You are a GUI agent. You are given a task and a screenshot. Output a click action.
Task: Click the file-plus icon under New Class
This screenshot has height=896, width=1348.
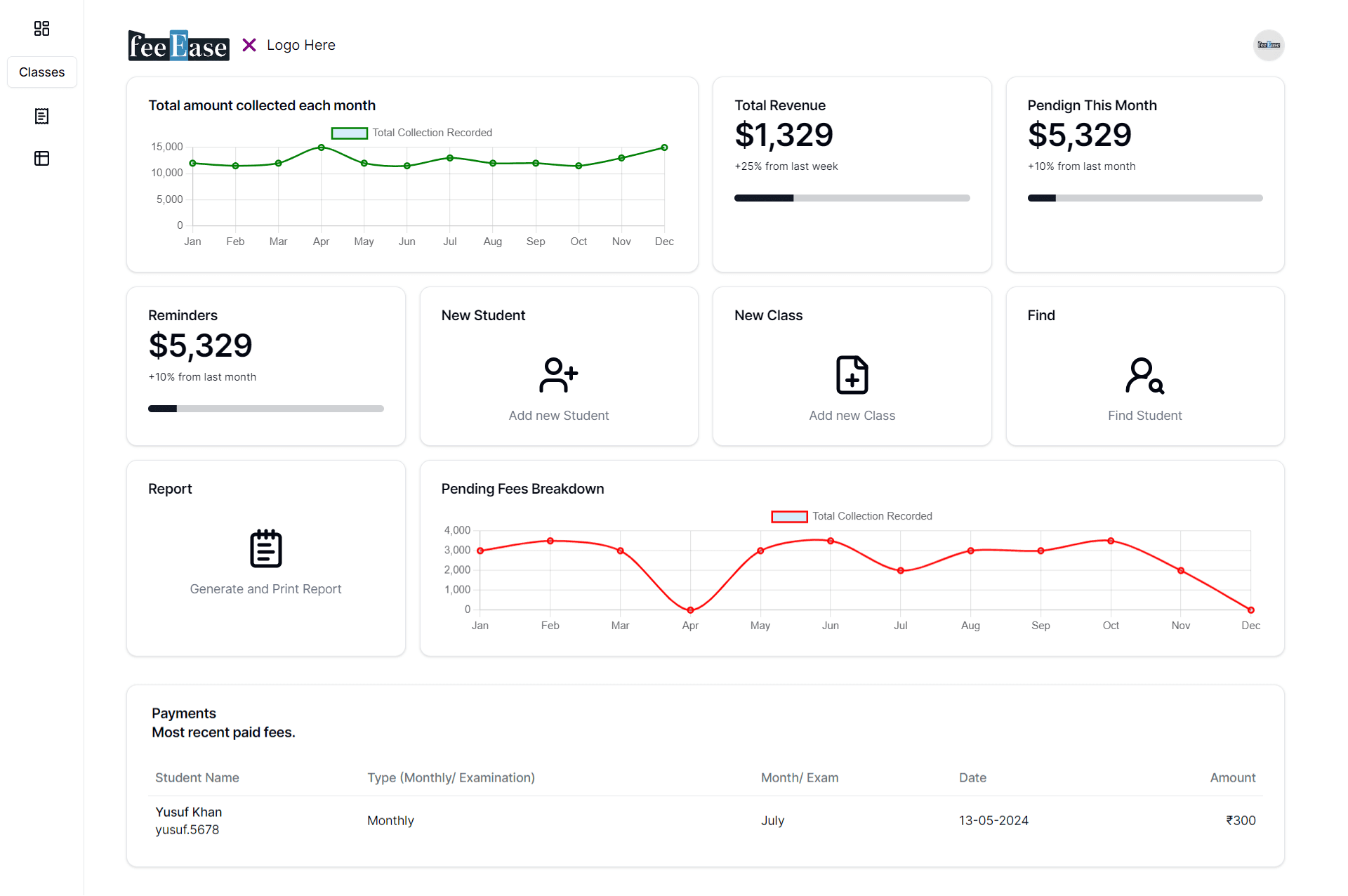[852, 374]
